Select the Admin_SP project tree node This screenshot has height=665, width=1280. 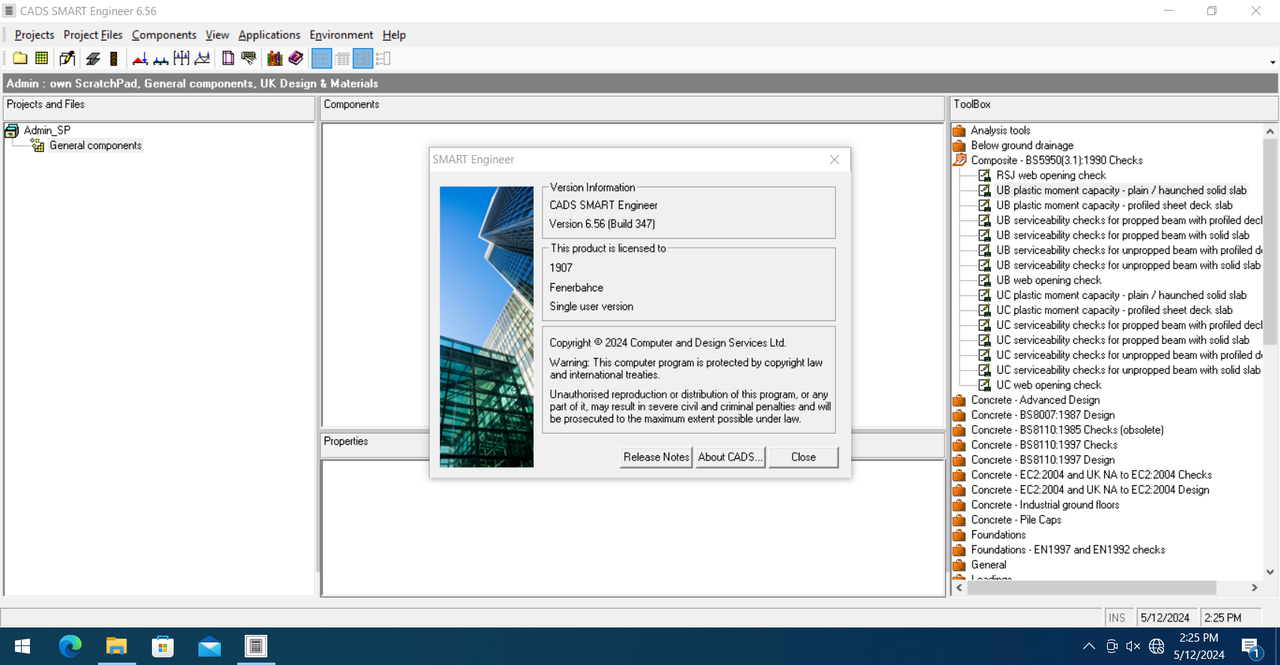[x=47, y=130]
